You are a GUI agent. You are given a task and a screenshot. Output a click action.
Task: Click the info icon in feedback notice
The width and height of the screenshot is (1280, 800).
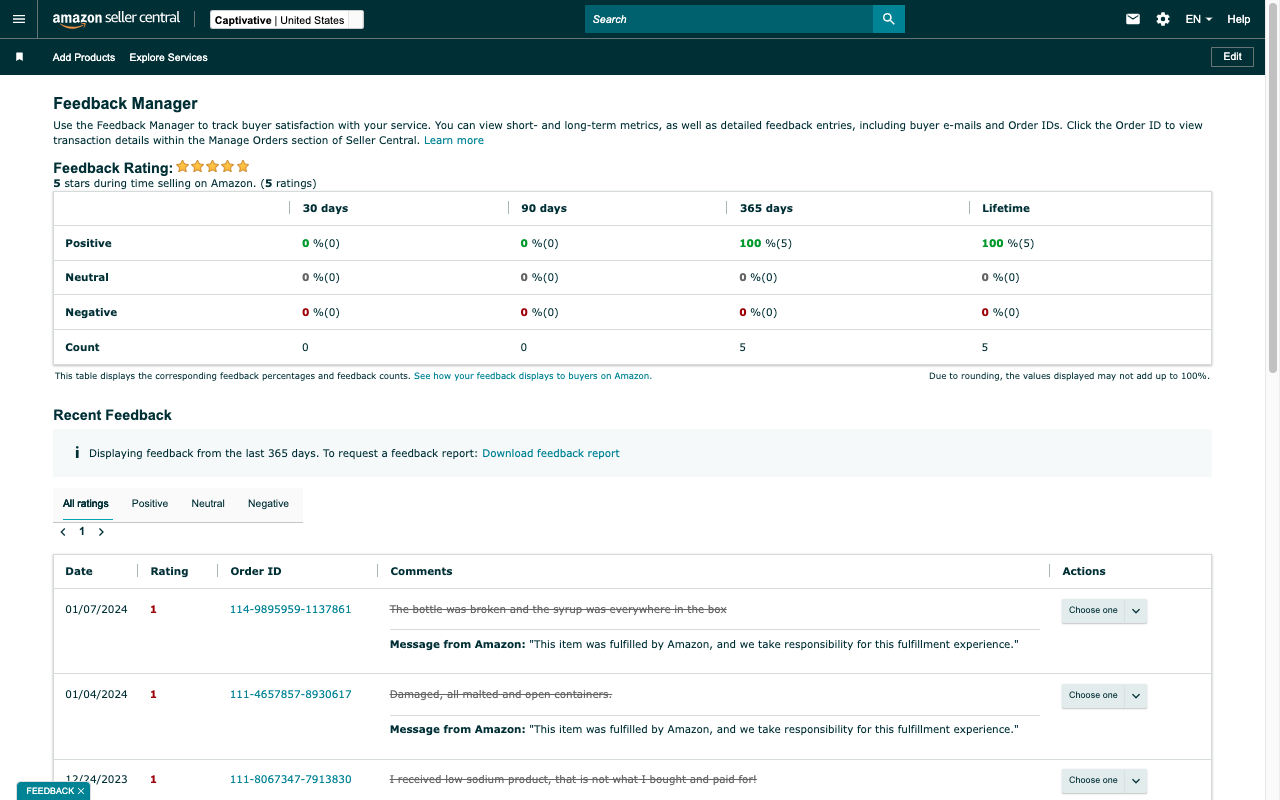click(77, 453)
